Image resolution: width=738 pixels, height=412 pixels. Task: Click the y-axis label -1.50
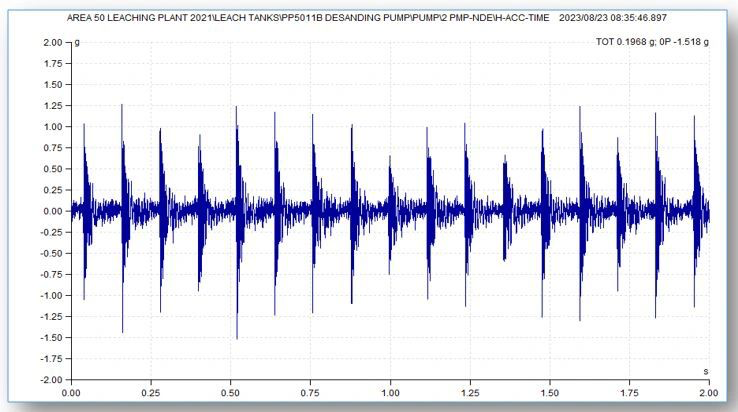[51, 338]
